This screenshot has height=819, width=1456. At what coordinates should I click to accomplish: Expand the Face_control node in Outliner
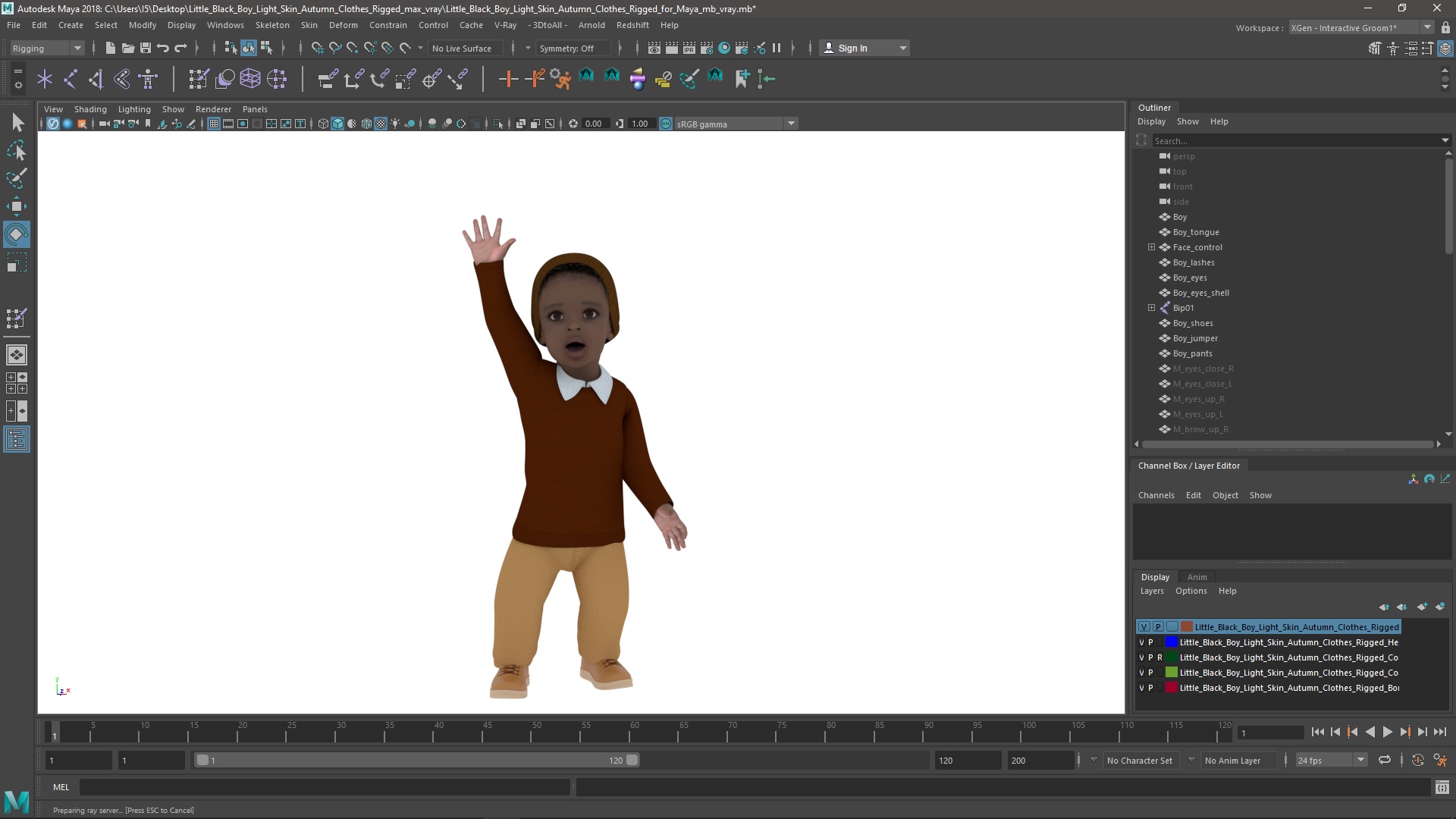pyautogui.click(x=1151, y=247)
